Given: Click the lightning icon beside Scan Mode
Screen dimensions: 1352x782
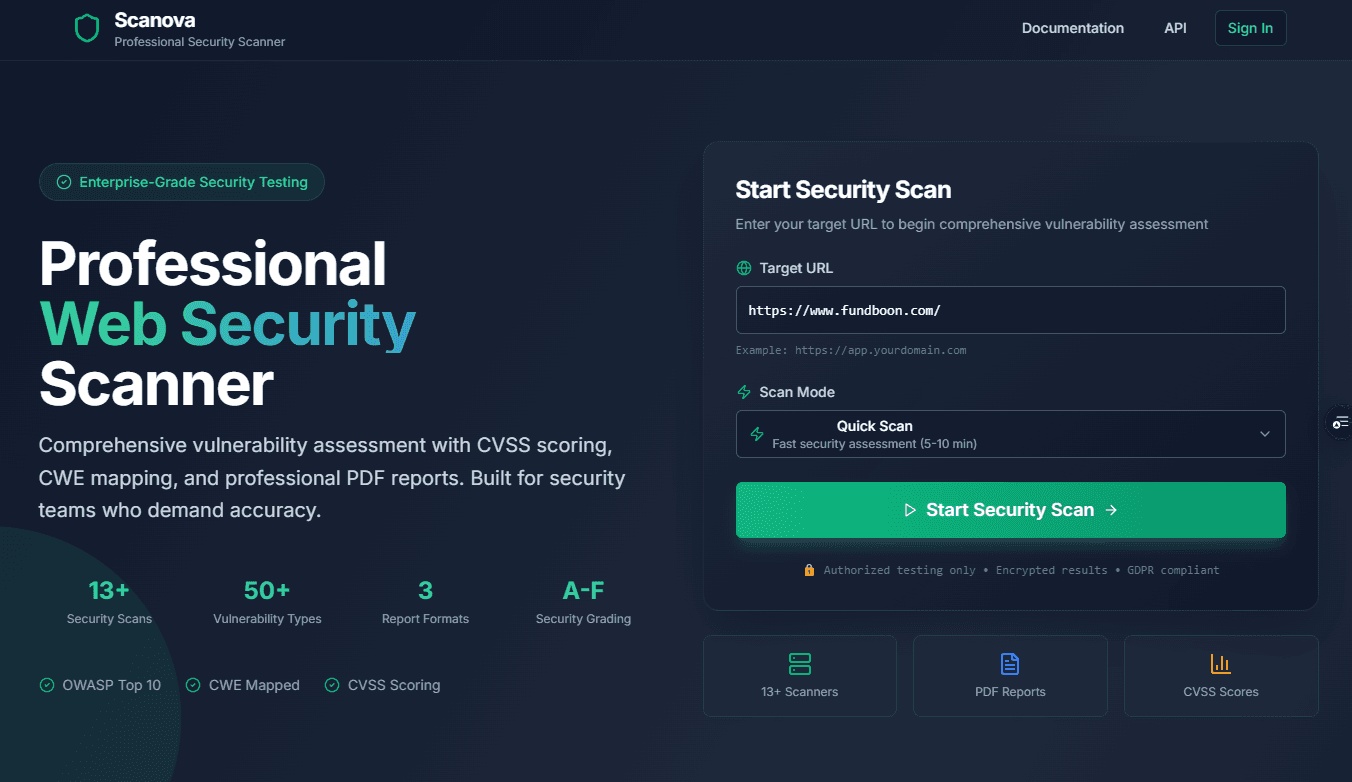Looking at the screenshot, I should [743, 392].
